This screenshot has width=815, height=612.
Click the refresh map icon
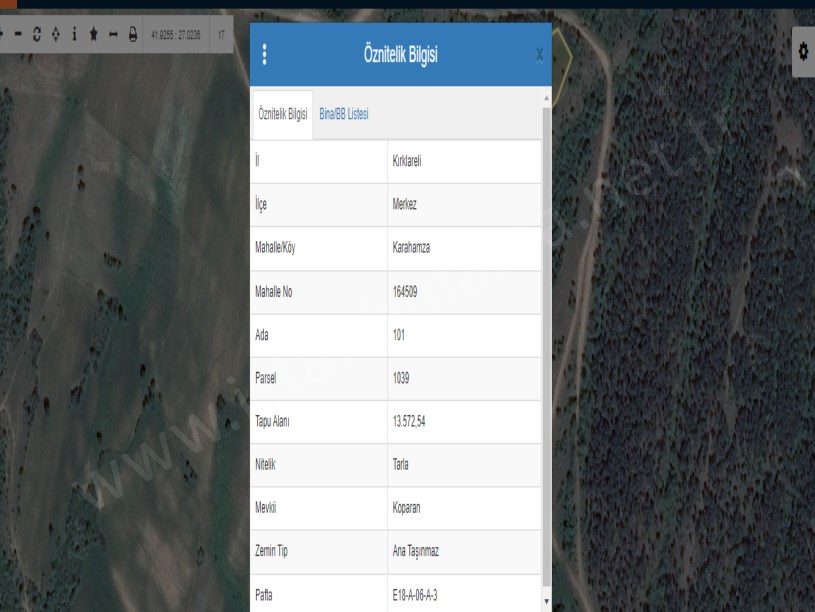click(x=38, y=34)
